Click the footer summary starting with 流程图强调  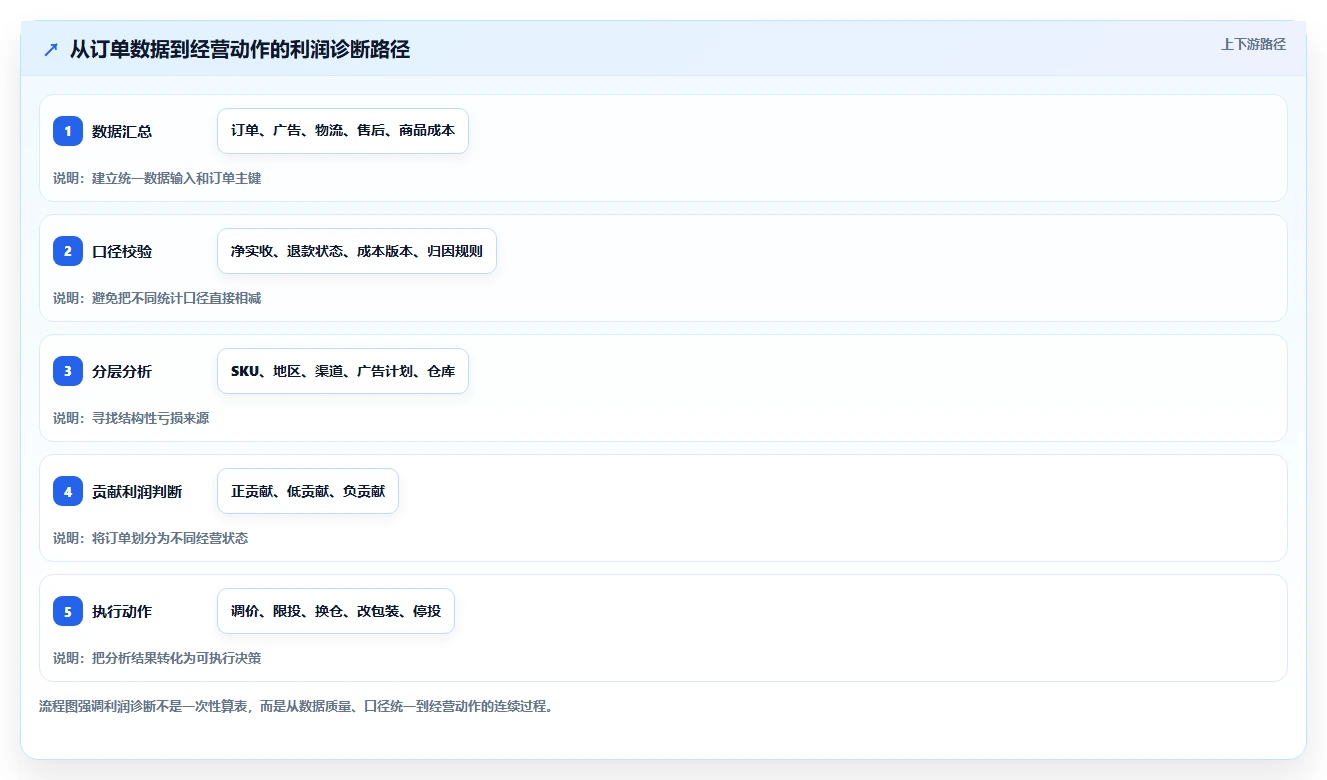pyautogui.click(x=296, y=706)
